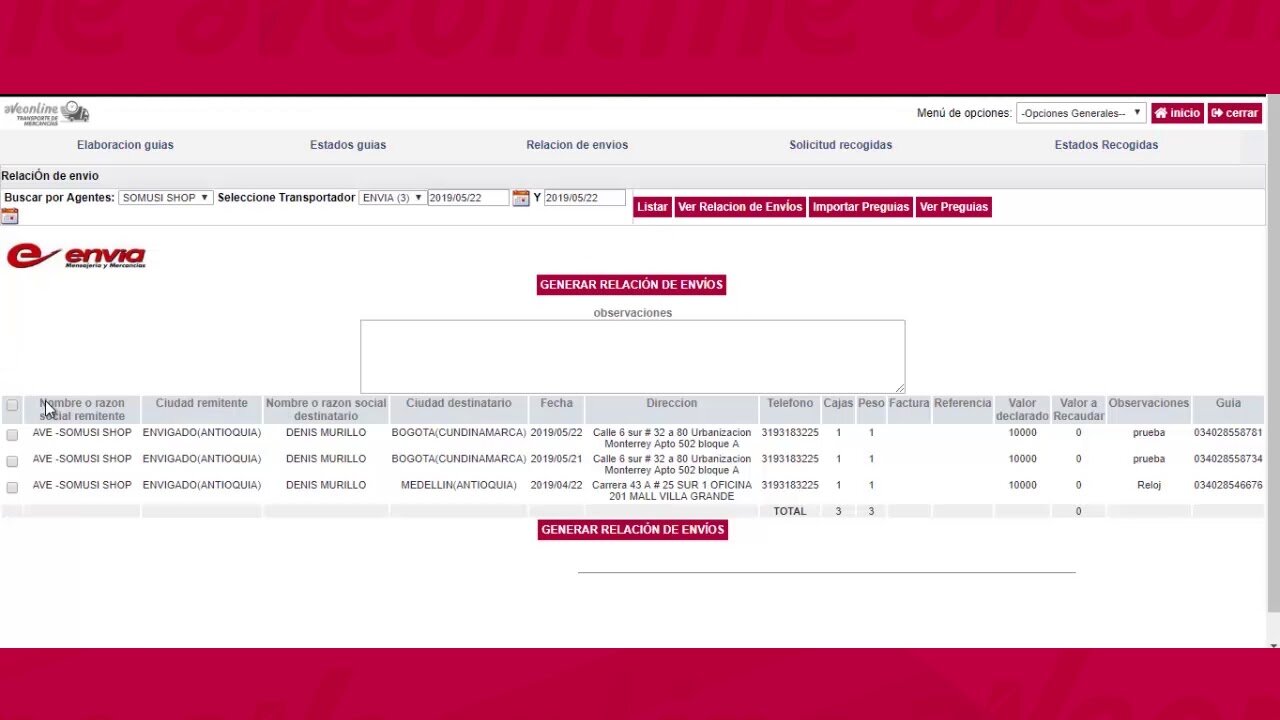Click the Importar Preguias button
Image resolution: width=1280 pixels, height=720 pixels.
pos(861,207)
